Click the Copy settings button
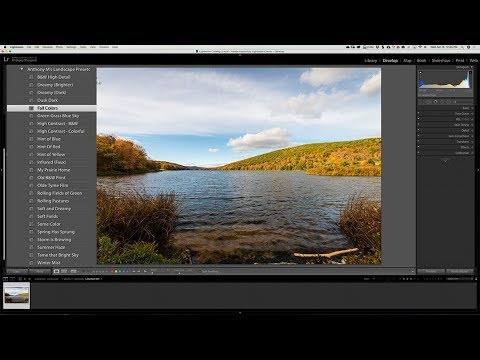The width and height of the screenshot is (480, 360). click(17, 271)
